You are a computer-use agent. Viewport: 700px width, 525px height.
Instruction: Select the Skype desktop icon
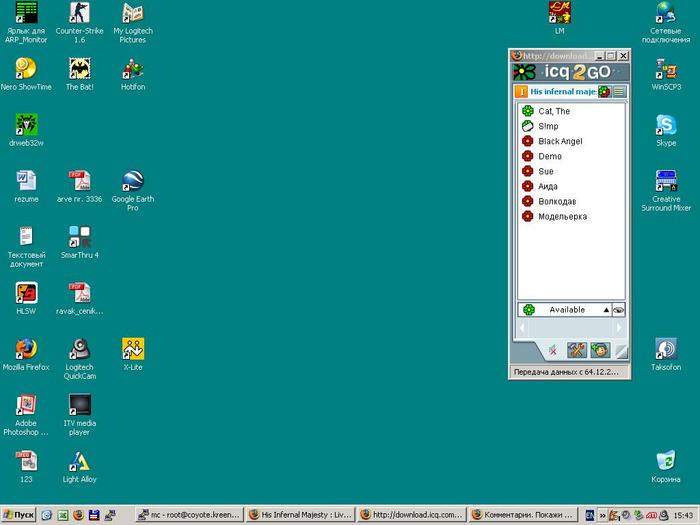666,125
